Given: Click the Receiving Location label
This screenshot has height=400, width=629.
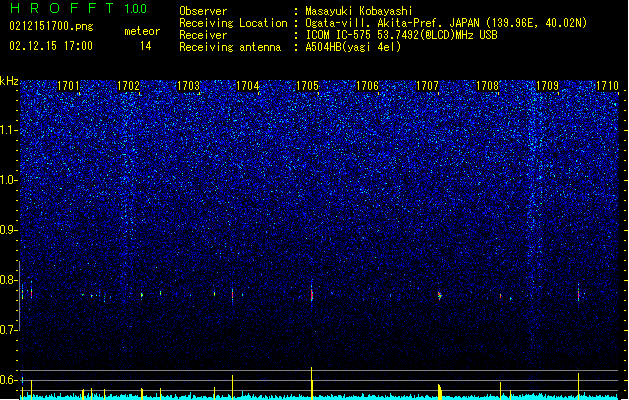Looking at the screenshot, I should tap(233, 23).
